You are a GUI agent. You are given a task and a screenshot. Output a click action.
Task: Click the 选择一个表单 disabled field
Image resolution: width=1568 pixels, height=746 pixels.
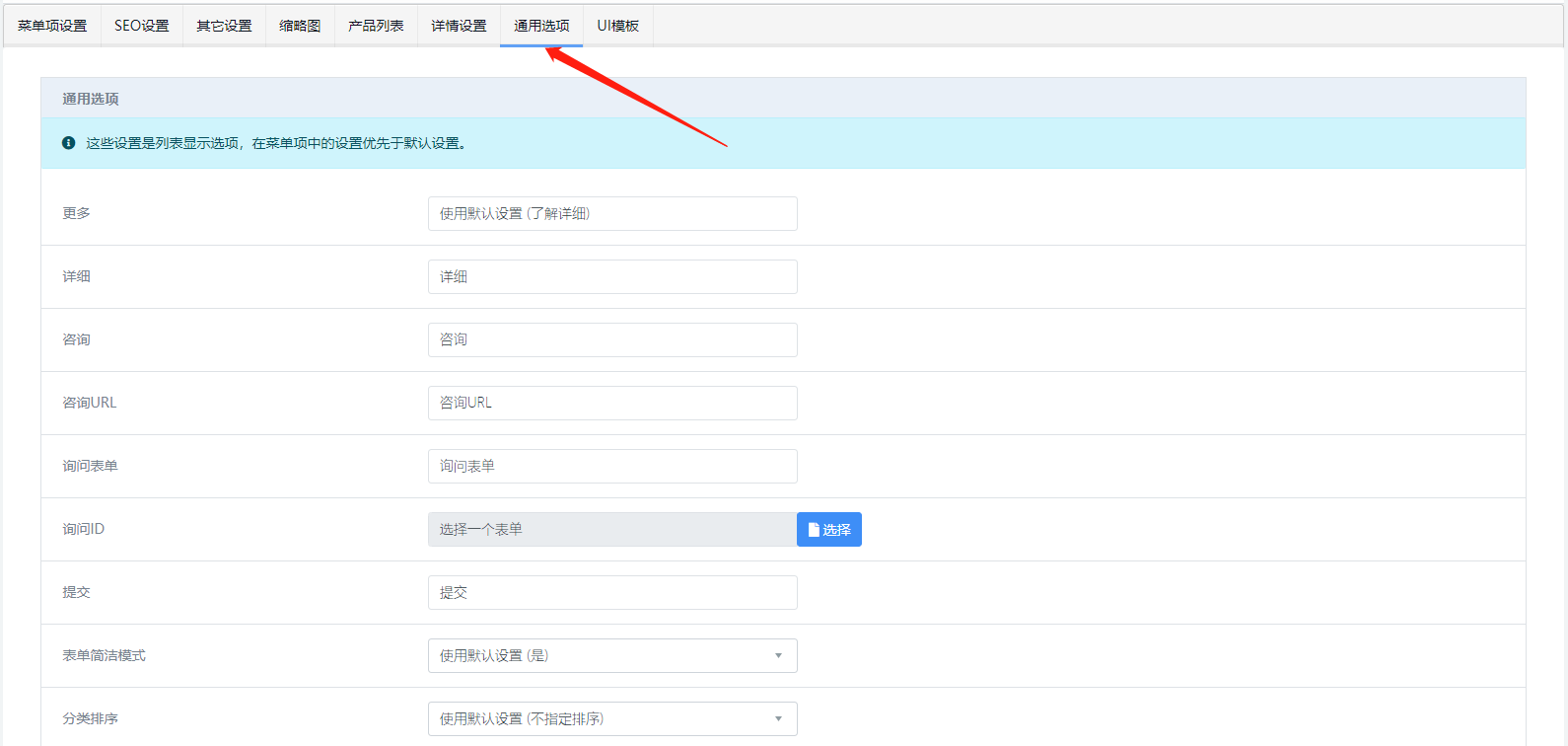tap(611, 530)
